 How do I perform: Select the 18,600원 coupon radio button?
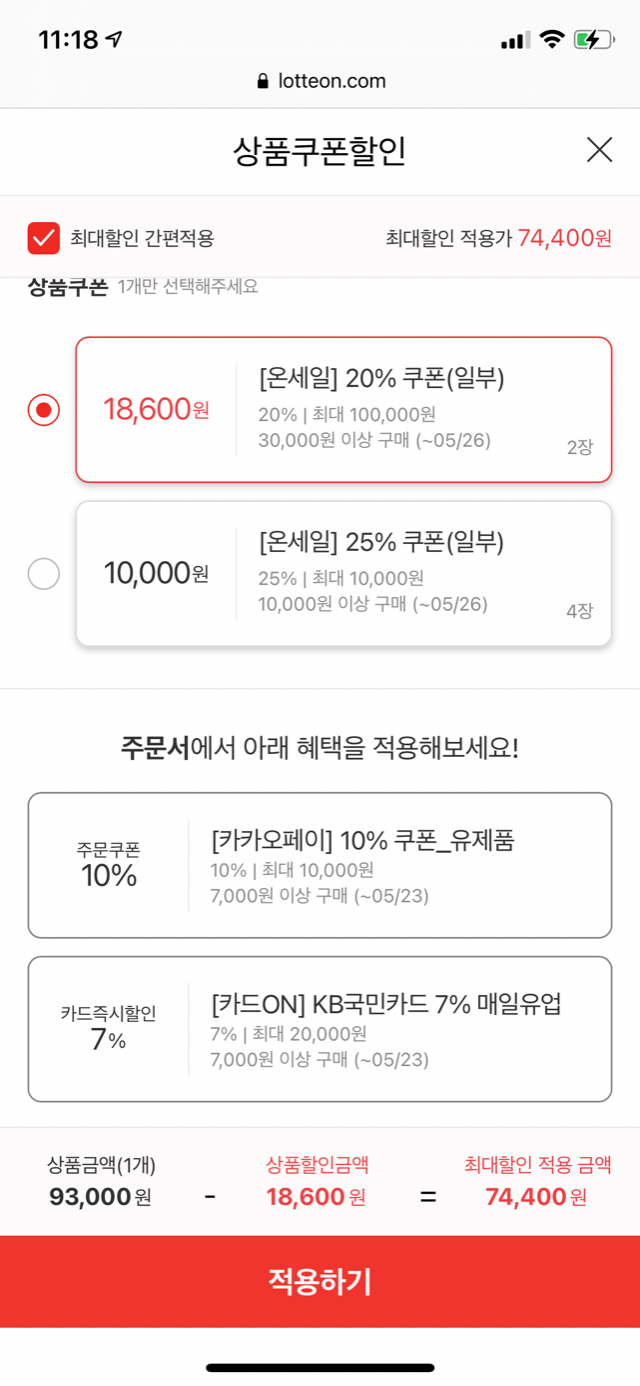tap(43, 410)
